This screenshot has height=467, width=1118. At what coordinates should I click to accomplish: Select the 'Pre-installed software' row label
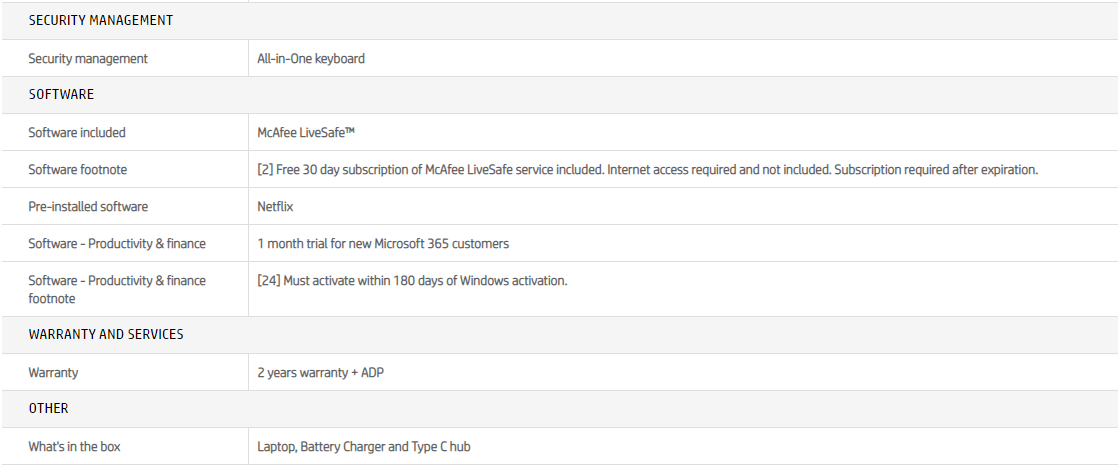pos(88,207)
